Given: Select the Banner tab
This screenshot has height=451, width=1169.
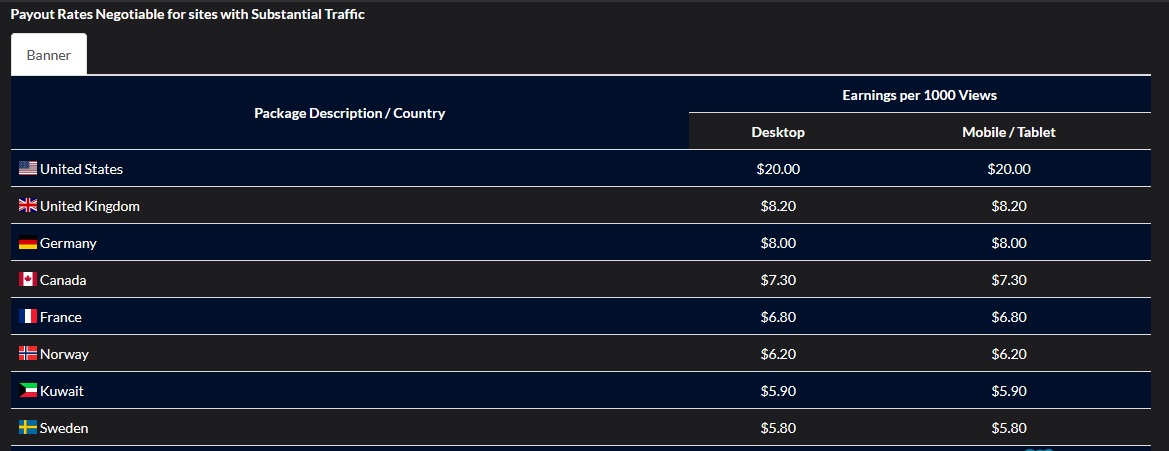Looking at the screenshot, I should tap(49, 55).
